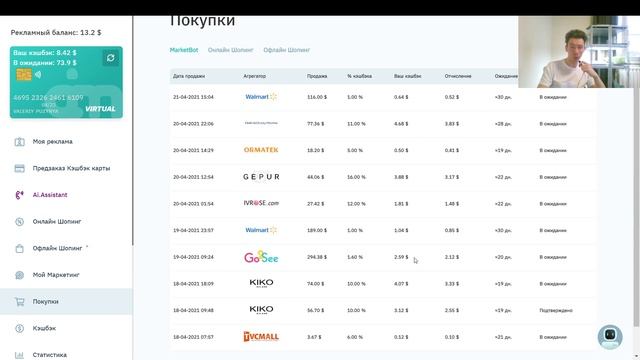Click the AI.Assistant phone icon
This screenshot has width=640, height=360.
pyautogui.click(x=20, y=195)
